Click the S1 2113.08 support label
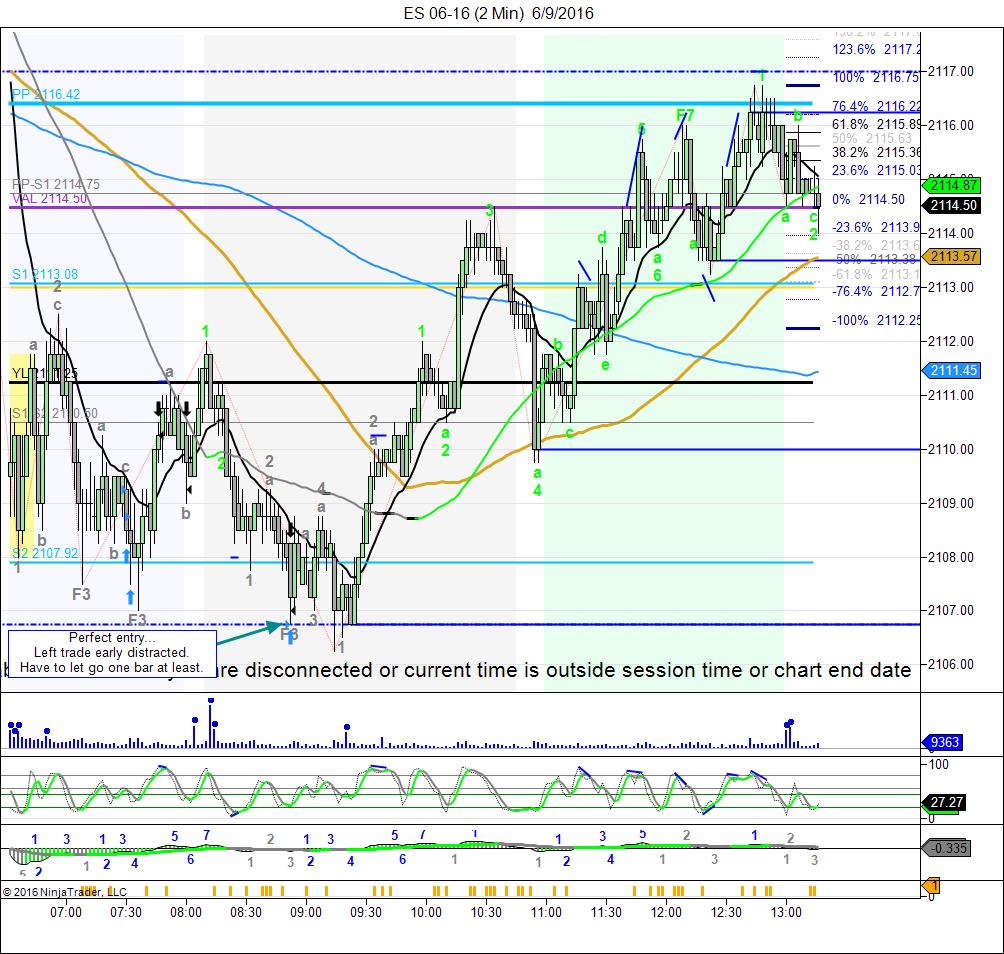This screenshot has height=954, width=1004. (x=45, y=274)
